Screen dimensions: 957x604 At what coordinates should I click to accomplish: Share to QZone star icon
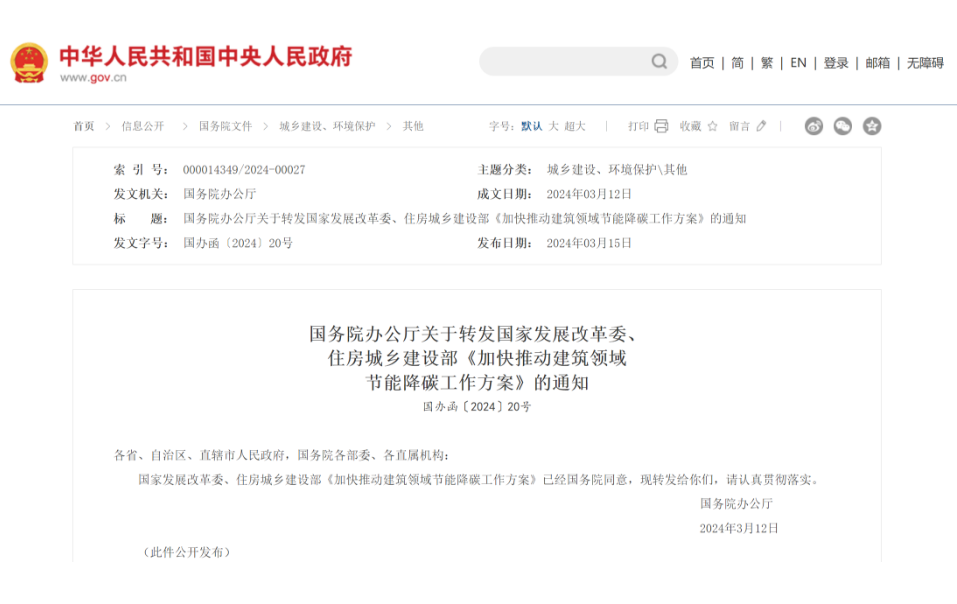(x=872, y=126)
